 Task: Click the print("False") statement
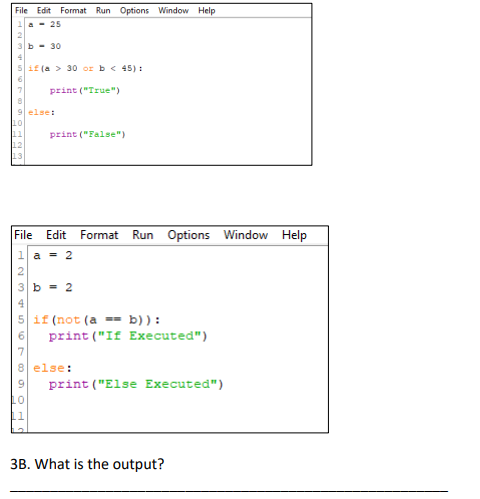(x=88, y=134)
